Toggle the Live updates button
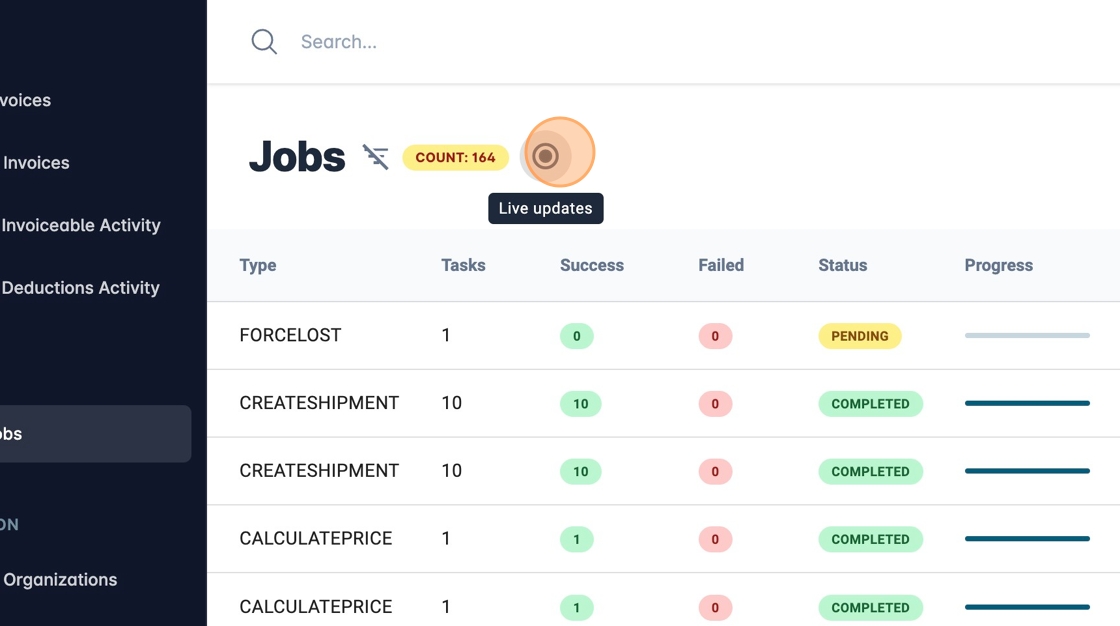 [x=545, y=156]
